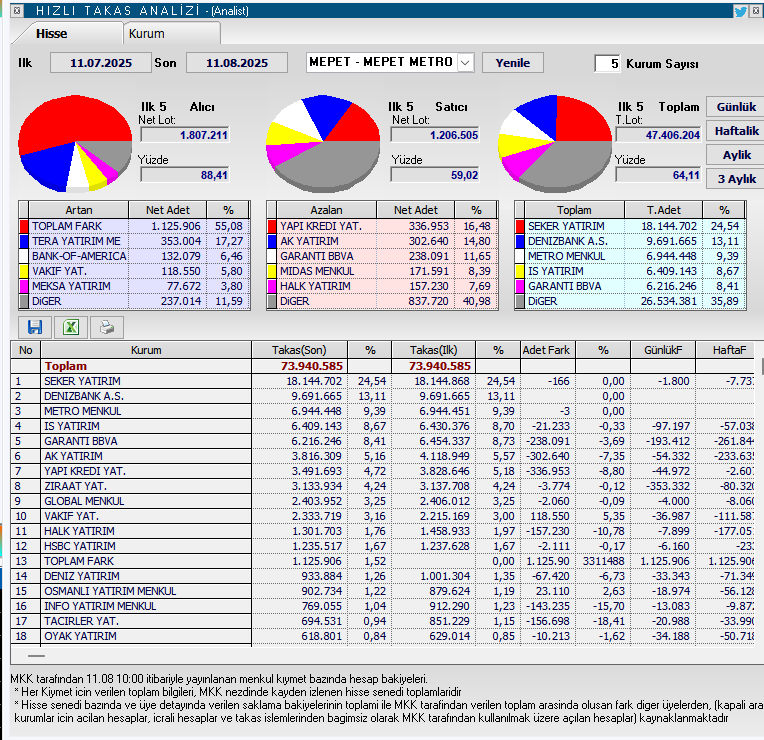
Task: Select the Günlük period button
Action: click(736, 107)
